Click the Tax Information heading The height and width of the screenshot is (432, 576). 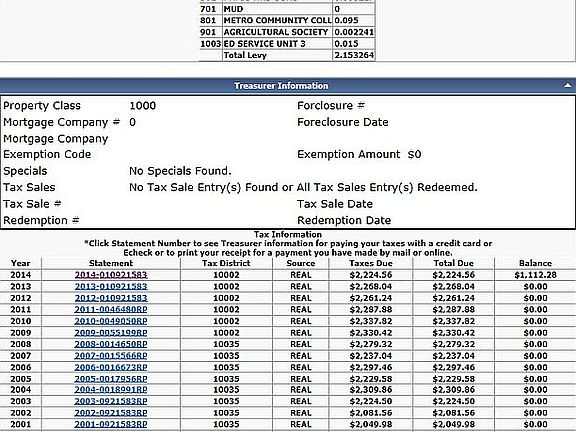288,234
